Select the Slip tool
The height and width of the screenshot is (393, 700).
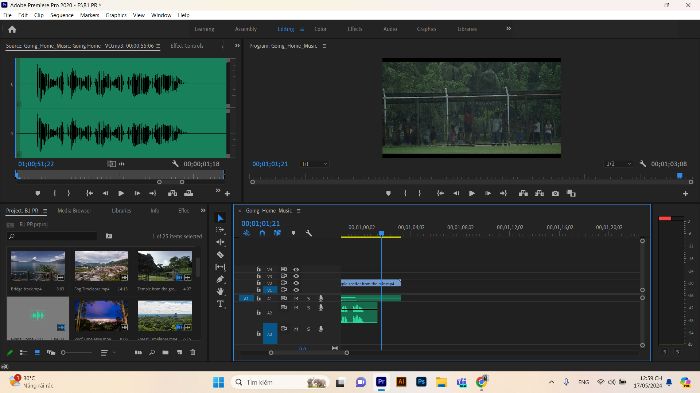click(220, 267)
